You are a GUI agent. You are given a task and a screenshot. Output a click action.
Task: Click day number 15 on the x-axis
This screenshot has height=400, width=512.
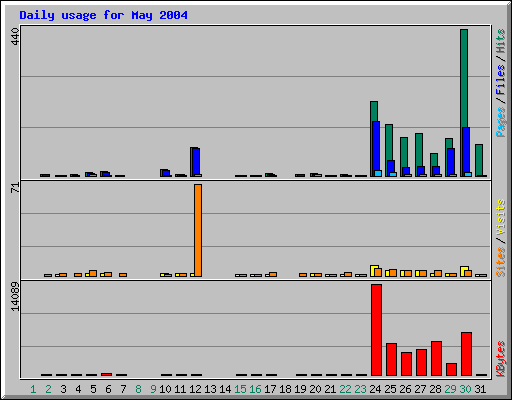[x=240, y=389]
